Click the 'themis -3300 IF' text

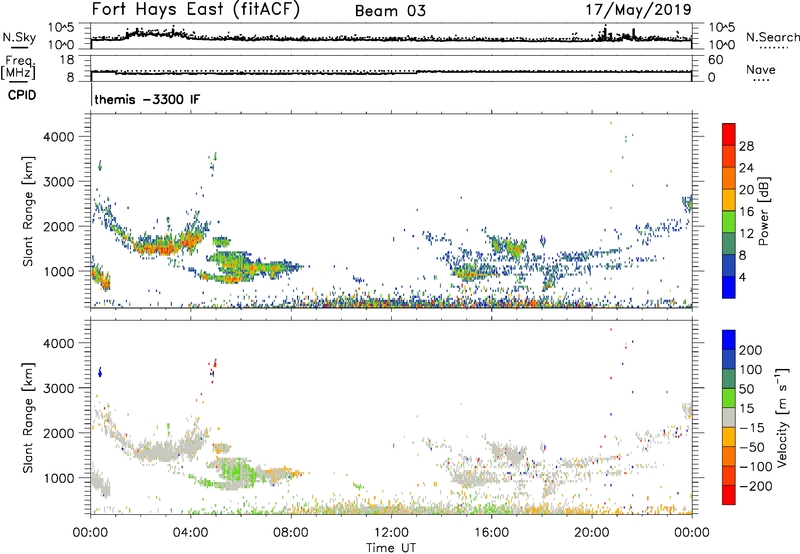(x=147, y=99)
